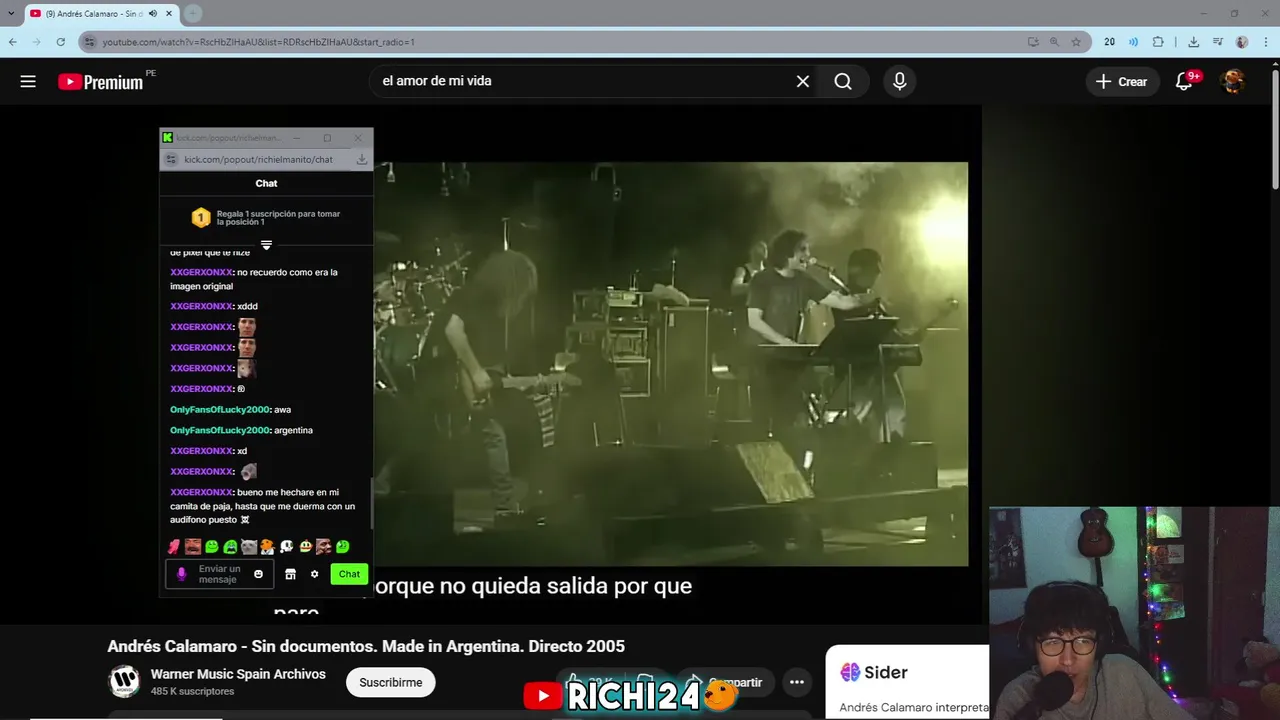Screen dimensions: 1280x720
Task: Open Warner Music Spain Archivos channel name
Action: [x=238, y=674]
